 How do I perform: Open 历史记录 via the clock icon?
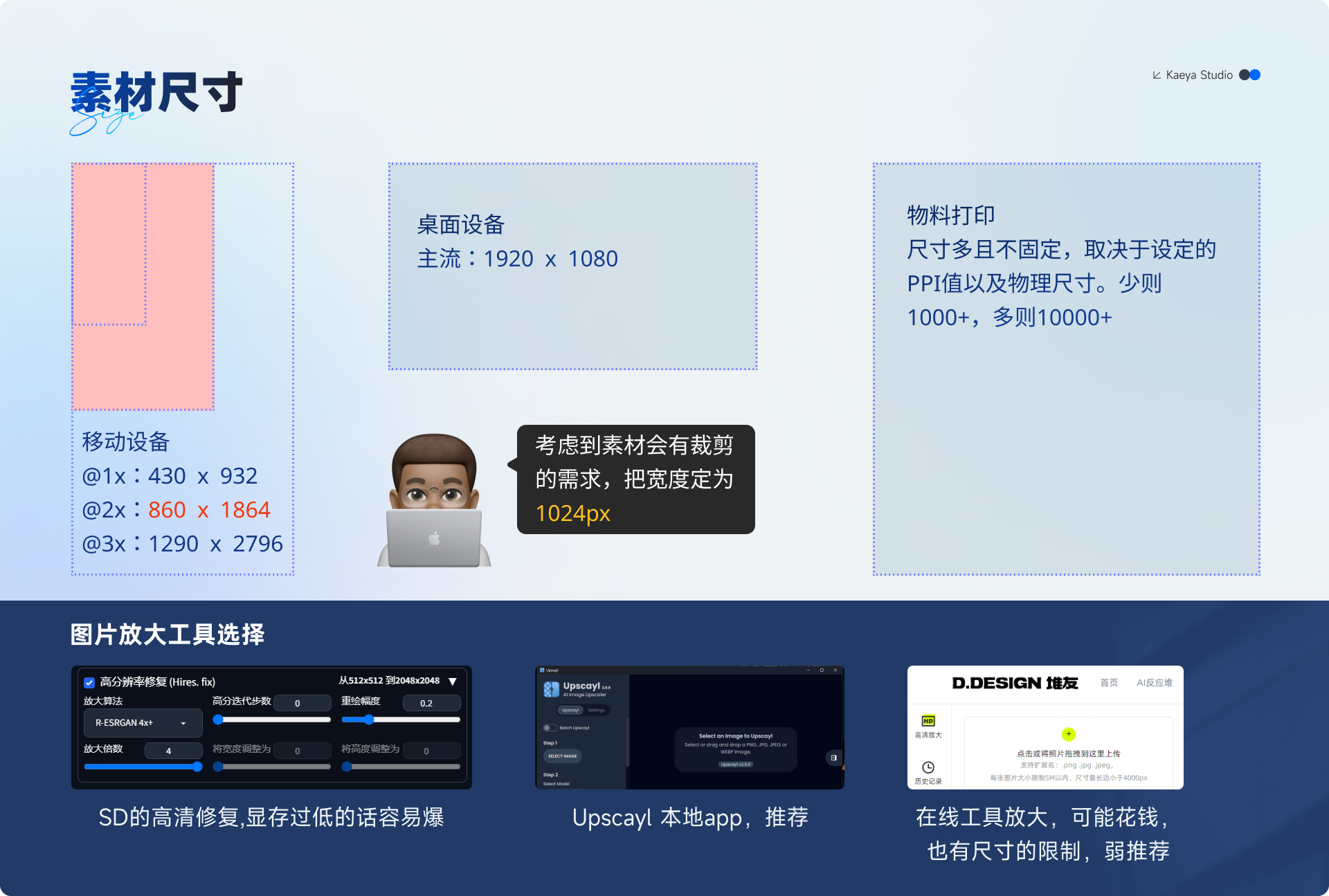pyautogui.click(x=928, y=768)
